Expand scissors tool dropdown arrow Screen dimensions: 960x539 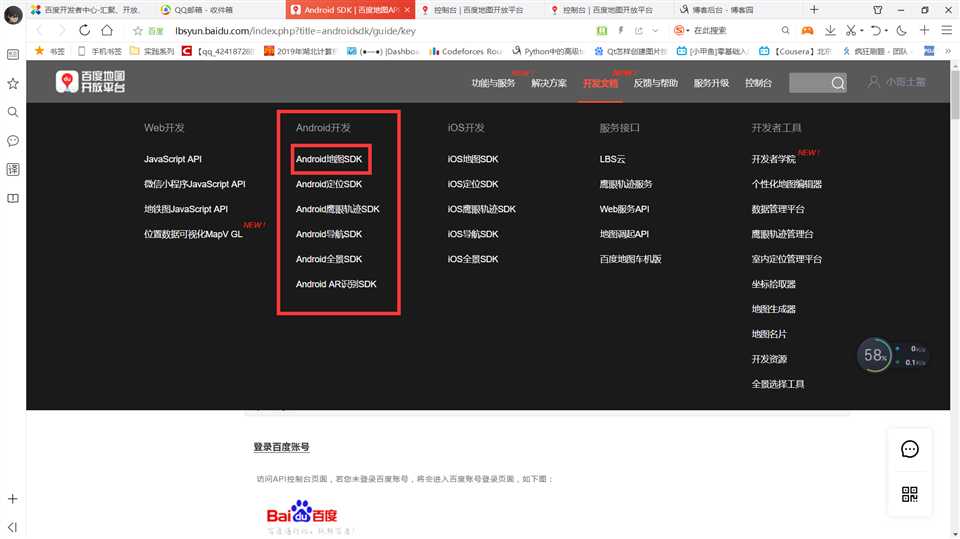coord(861,31)
